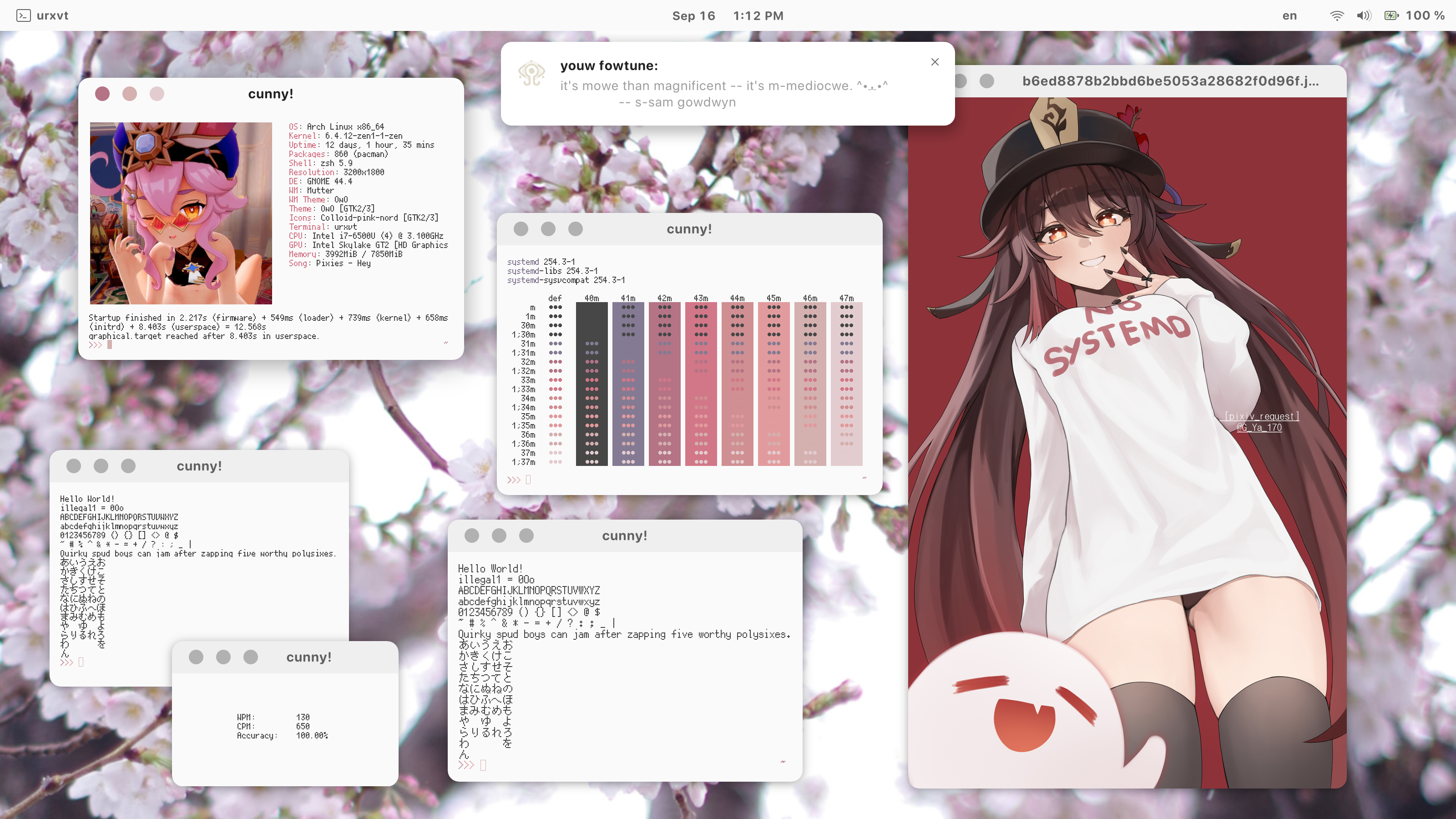
Task: Open the Sep 16 1:12 PM clock menu
Action: pos(728,15)
